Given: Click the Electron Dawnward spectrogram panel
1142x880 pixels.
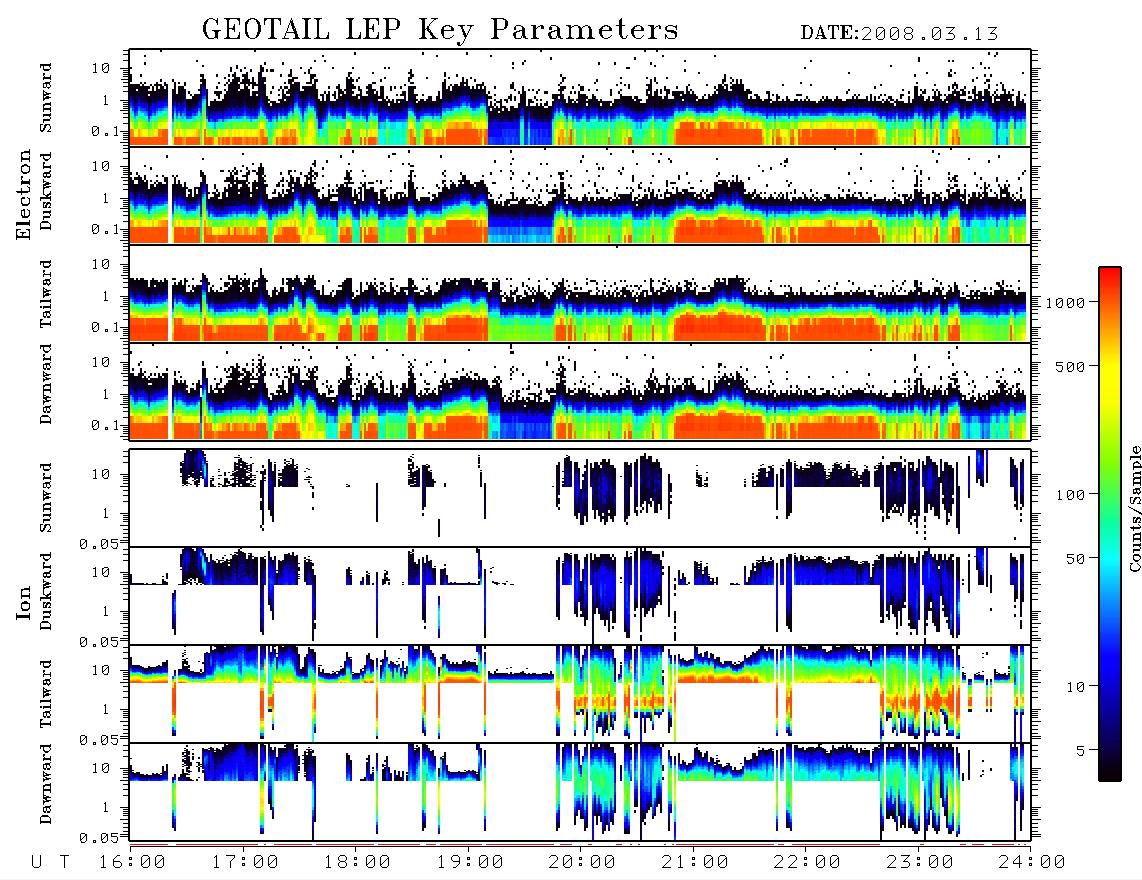Looking at the screenshot, I should point(580,391).
